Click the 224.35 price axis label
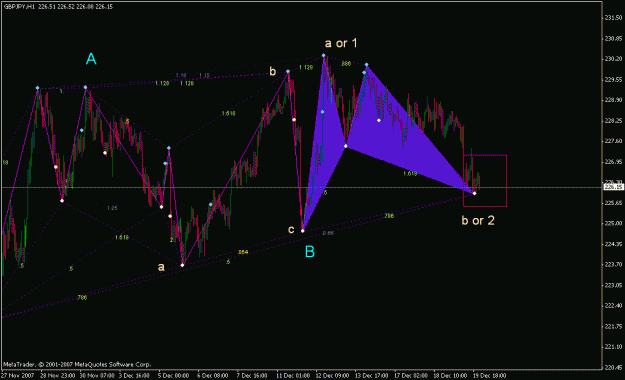Screen dimensions: 625x380 pos(613,244)
